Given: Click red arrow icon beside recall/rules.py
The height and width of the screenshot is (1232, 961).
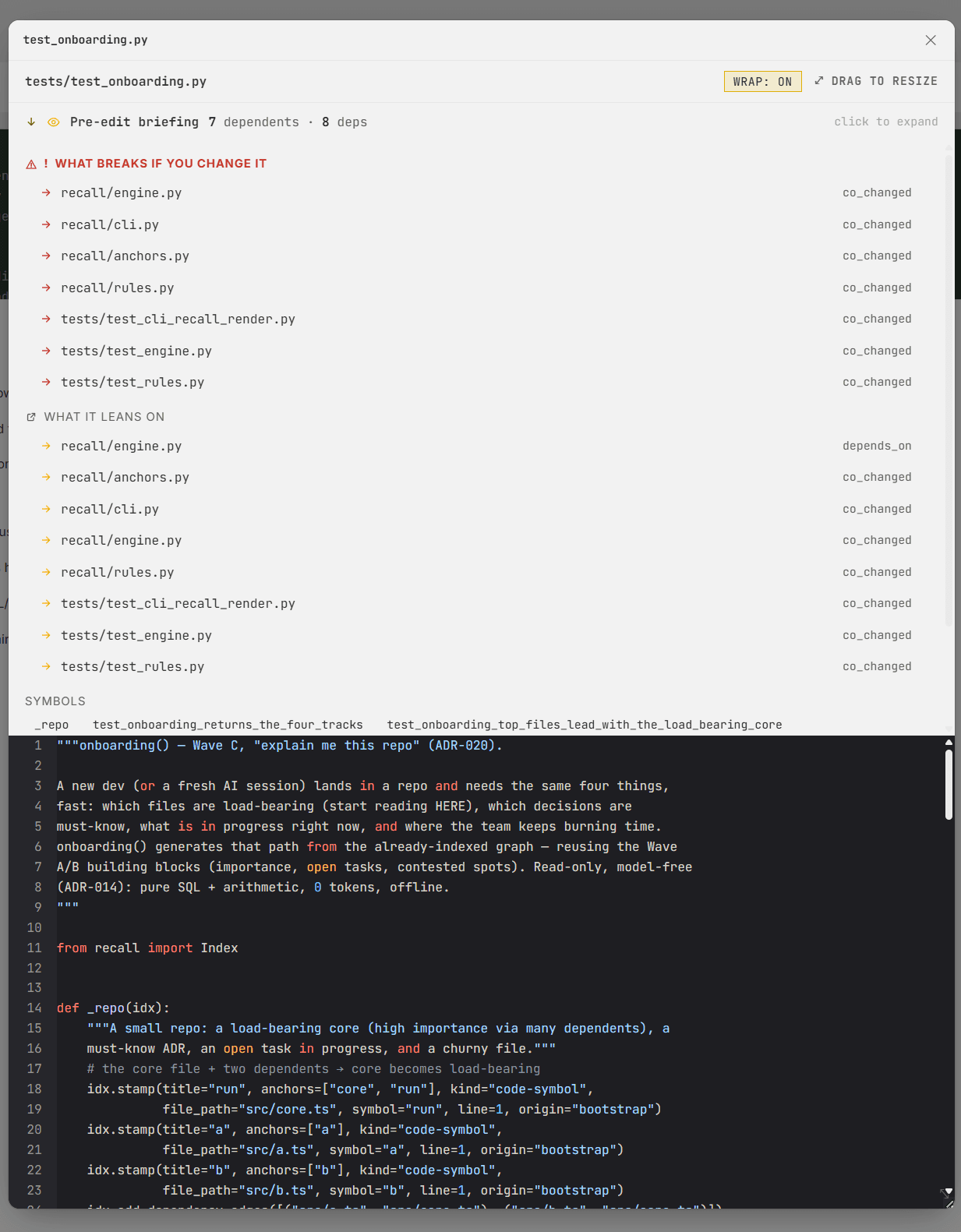Looking at the screenshot, I should coord(46,288).
